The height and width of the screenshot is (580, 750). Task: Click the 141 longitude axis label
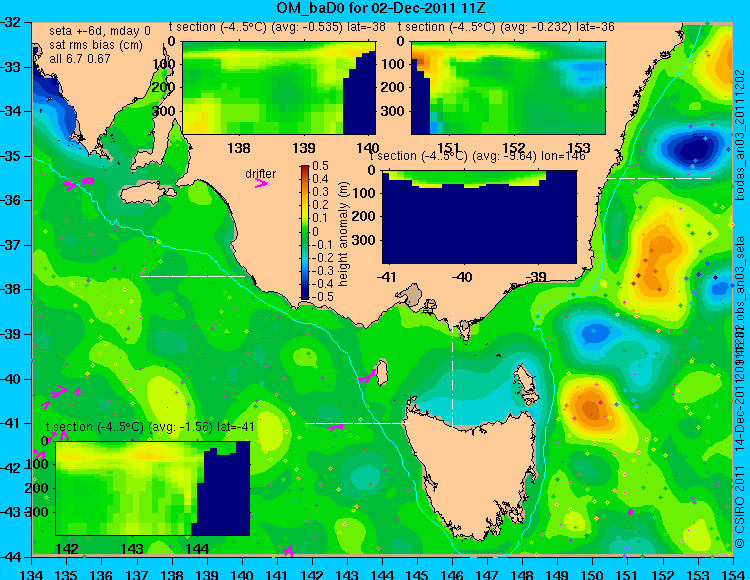coord(277,574)
